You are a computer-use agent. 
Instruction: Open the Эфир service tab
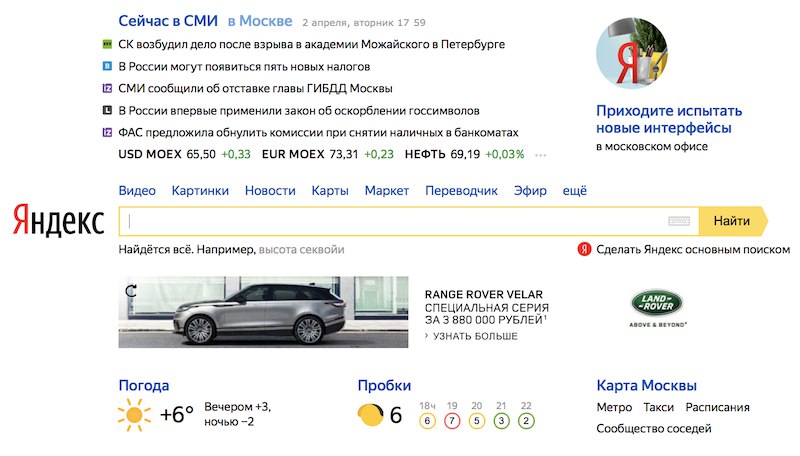point(530,191)
